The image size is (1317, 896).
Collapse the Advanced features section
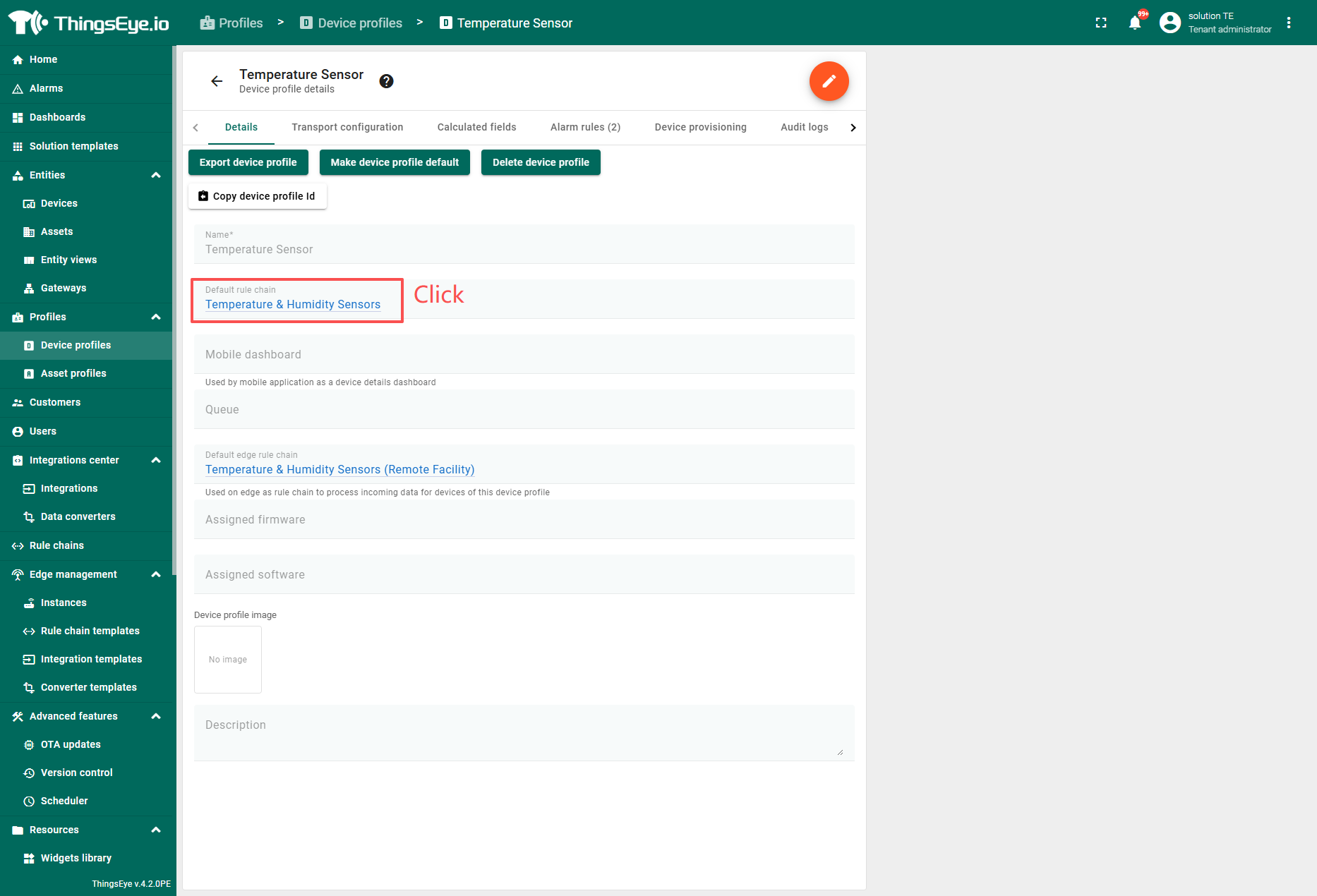[x=156, y=716]
